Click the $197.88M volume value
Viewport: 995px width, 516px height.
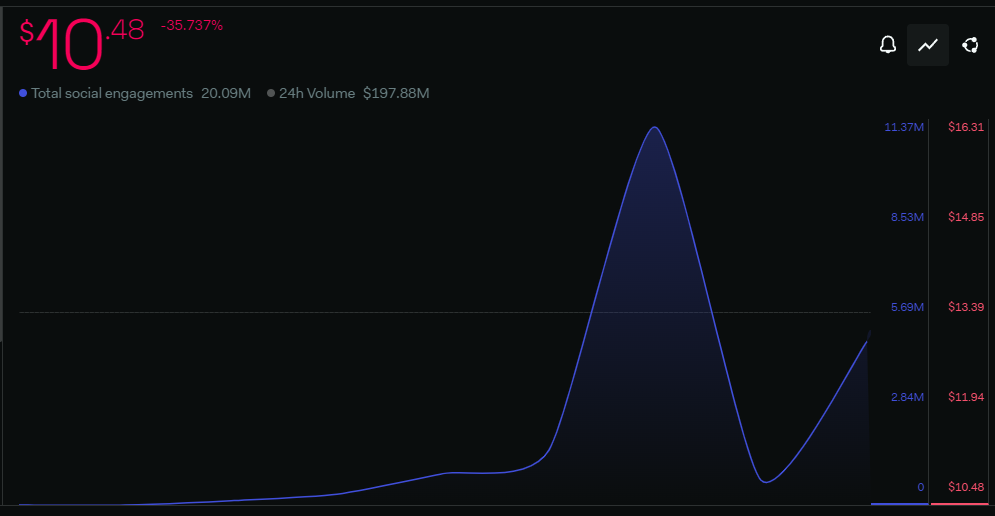[x=396, y=93]
